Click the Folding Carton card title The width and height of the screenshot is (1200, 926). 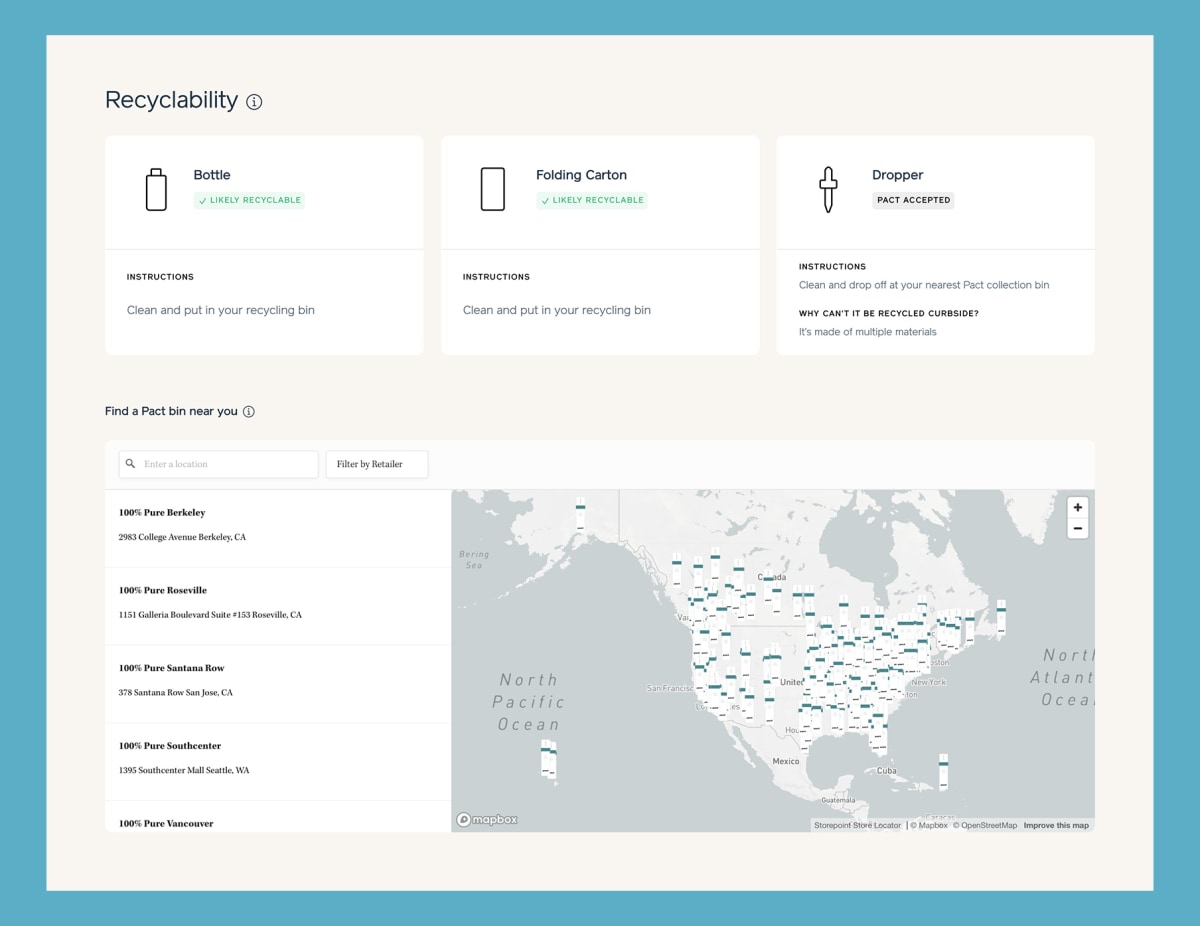[x=581, y=175]
